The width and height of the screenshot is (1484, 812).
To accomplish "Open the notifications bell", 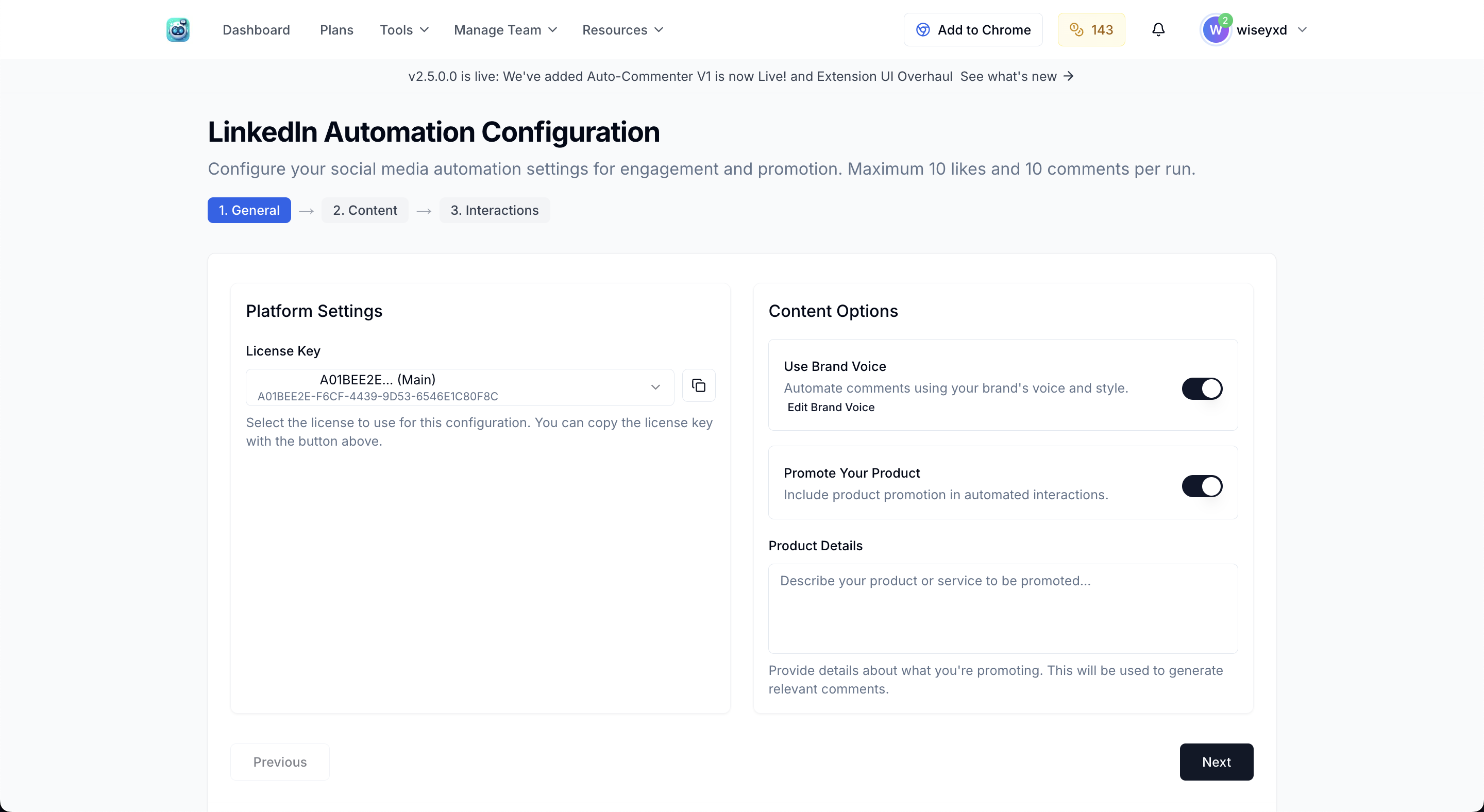I will [1158, 29].
